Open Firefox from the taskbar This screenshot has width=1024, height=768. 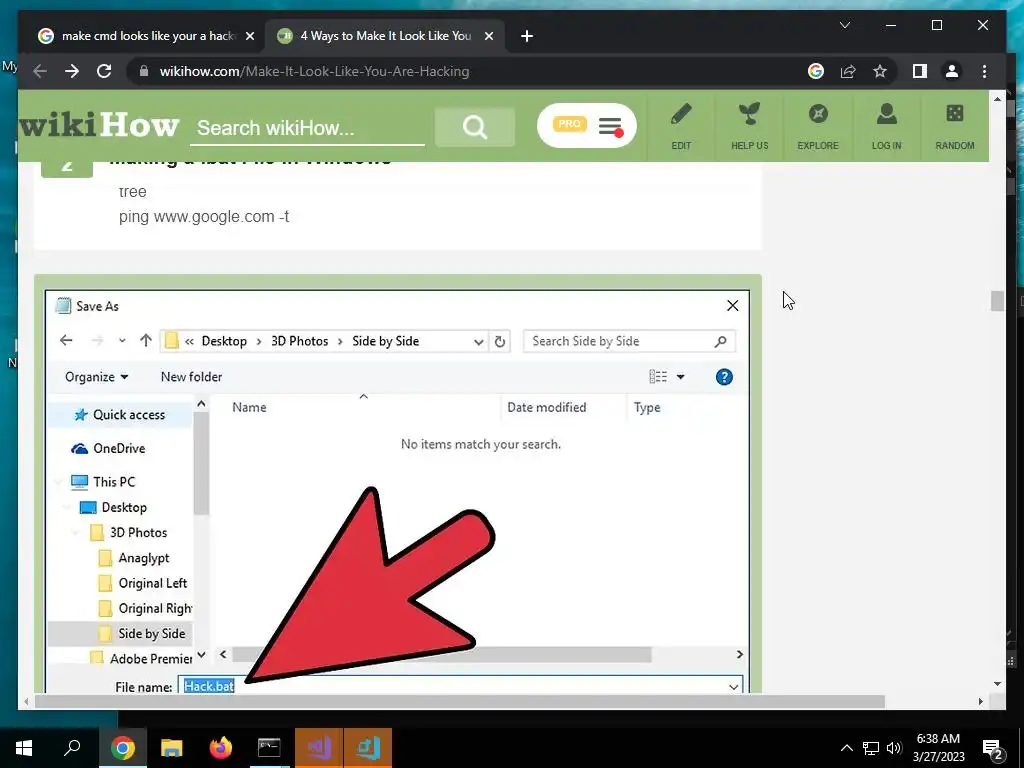tap(221, 748)
